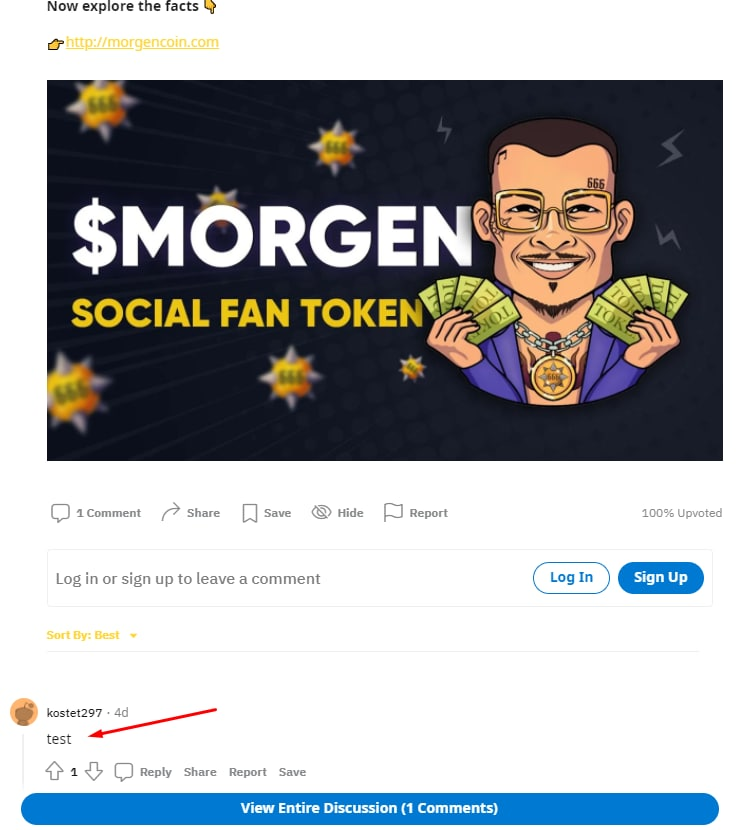Screen dimensions: 736x830
Task: Open the morgencoin.com link
Action: [x=142, y=42]
